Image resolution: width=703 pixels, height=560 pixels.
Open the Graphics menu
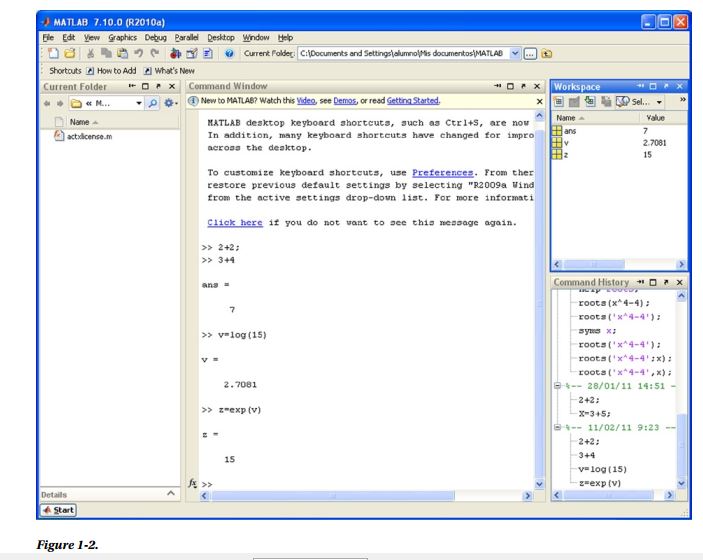[122, 38]
